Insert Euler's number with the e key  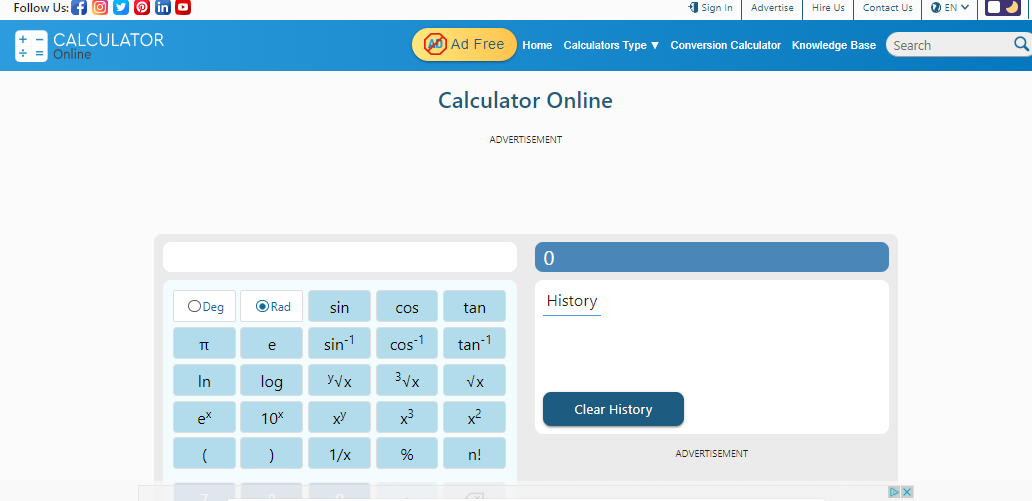click(272, 343)
